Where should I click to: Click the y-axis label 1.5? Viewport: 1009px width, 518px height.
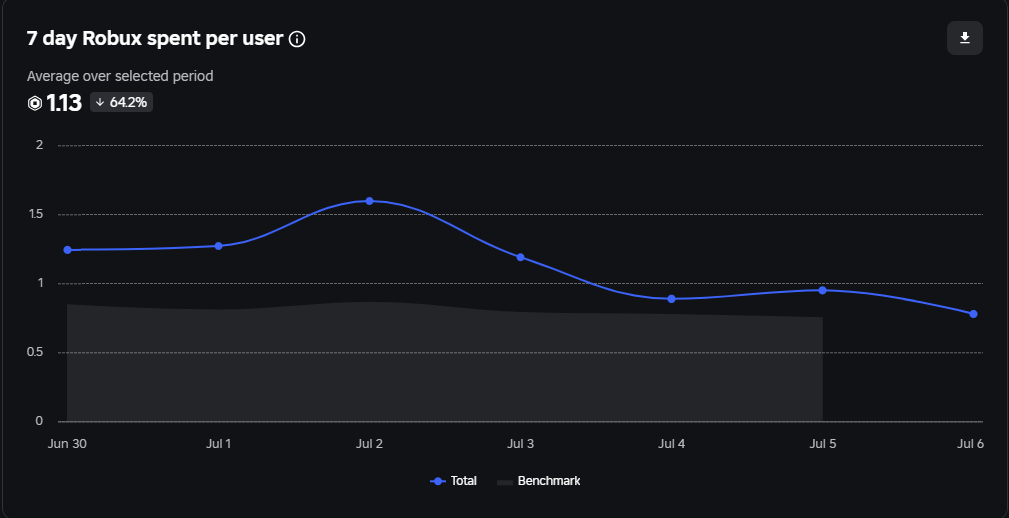pos(35,214)
